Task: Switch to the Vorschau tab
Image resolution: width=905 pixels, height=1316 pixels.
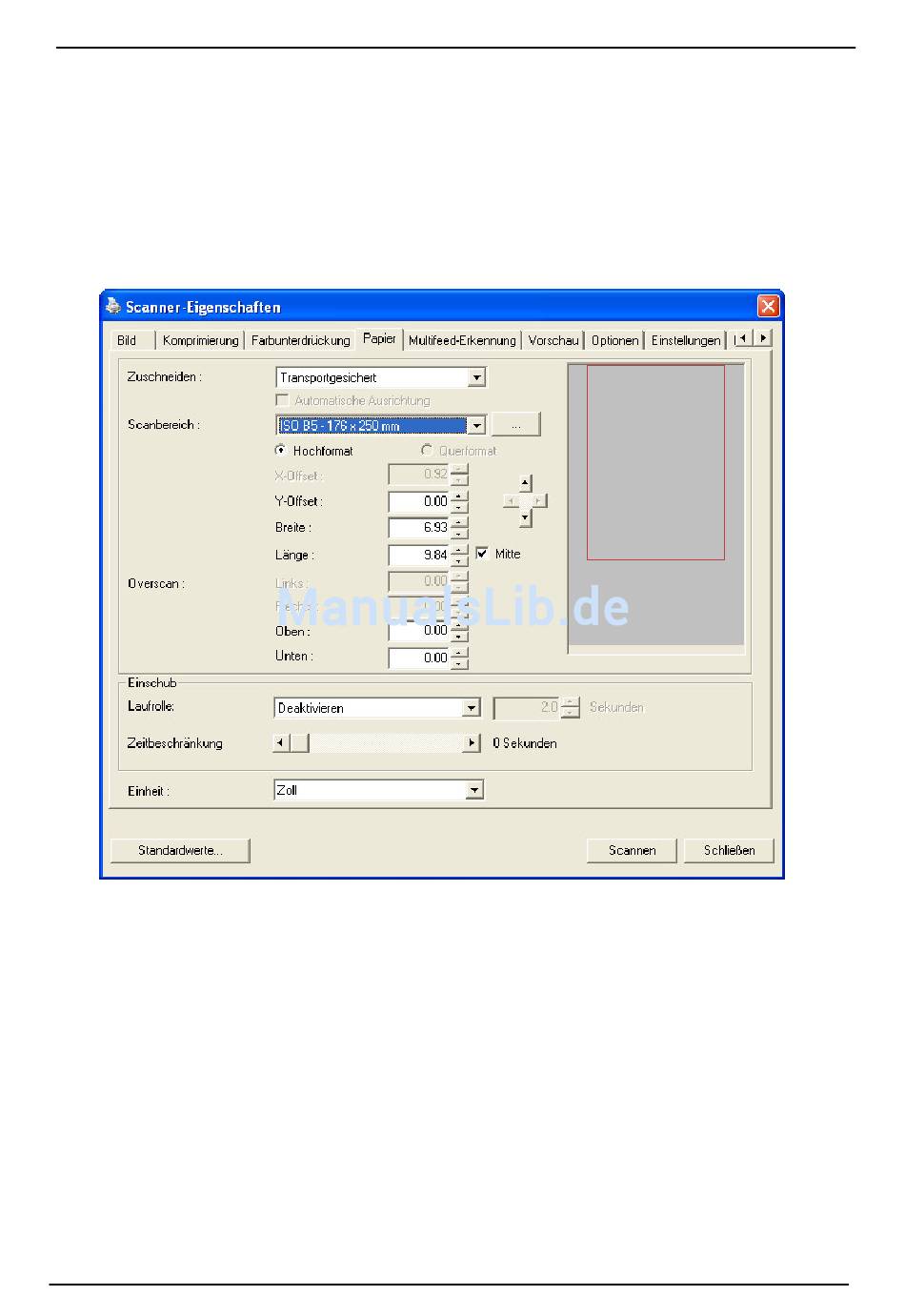Action: (553, 340)
